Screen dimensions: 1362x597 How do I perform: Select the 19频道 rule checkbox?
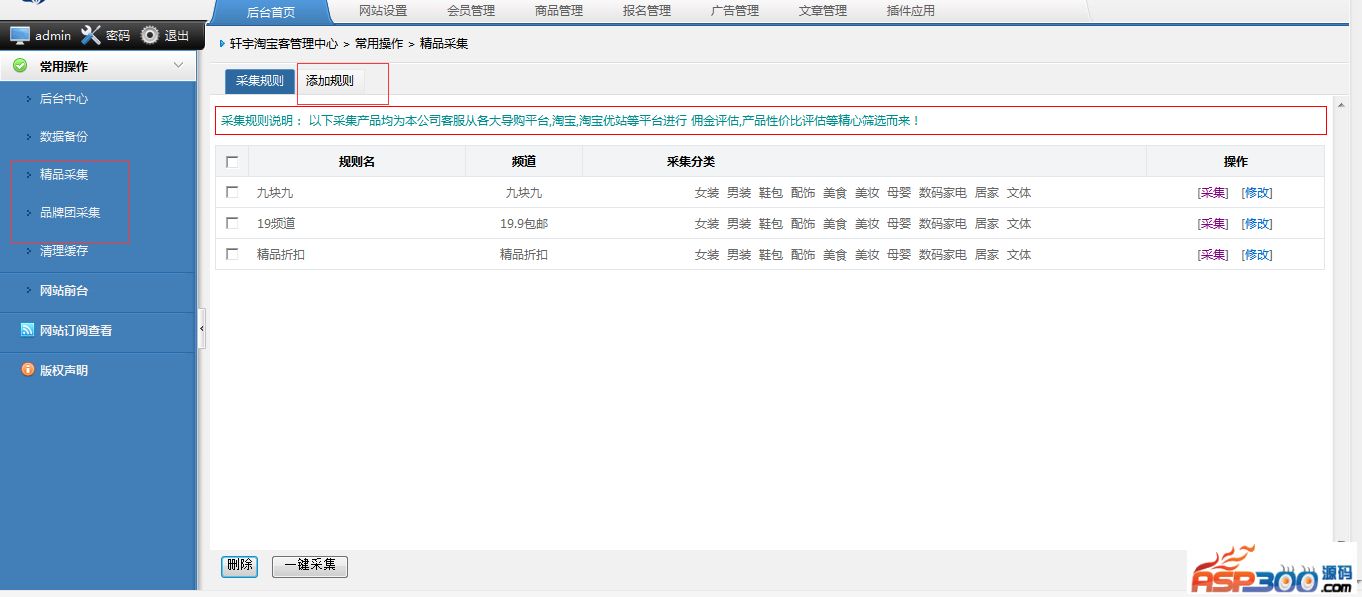click(232, 223)
